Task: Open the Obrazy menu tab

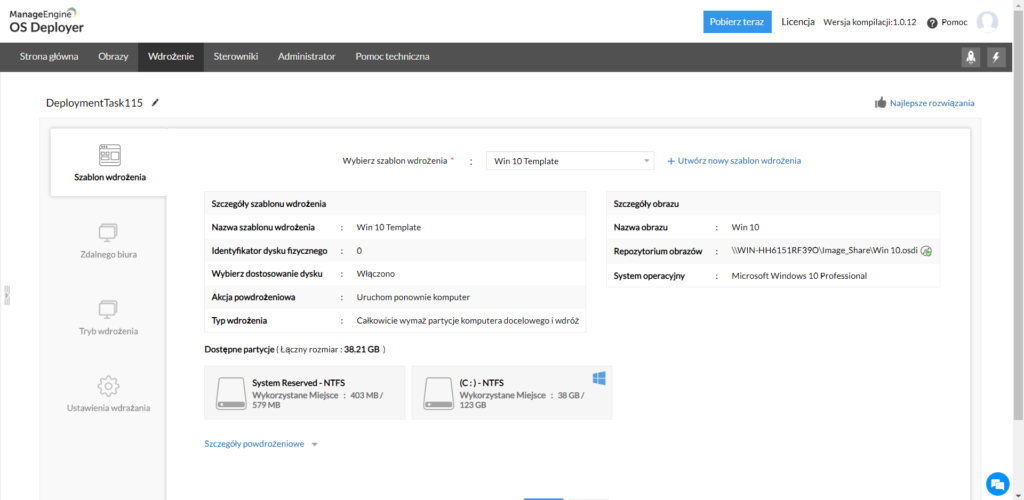Action: pyautogui.click(x=113, y=57)
